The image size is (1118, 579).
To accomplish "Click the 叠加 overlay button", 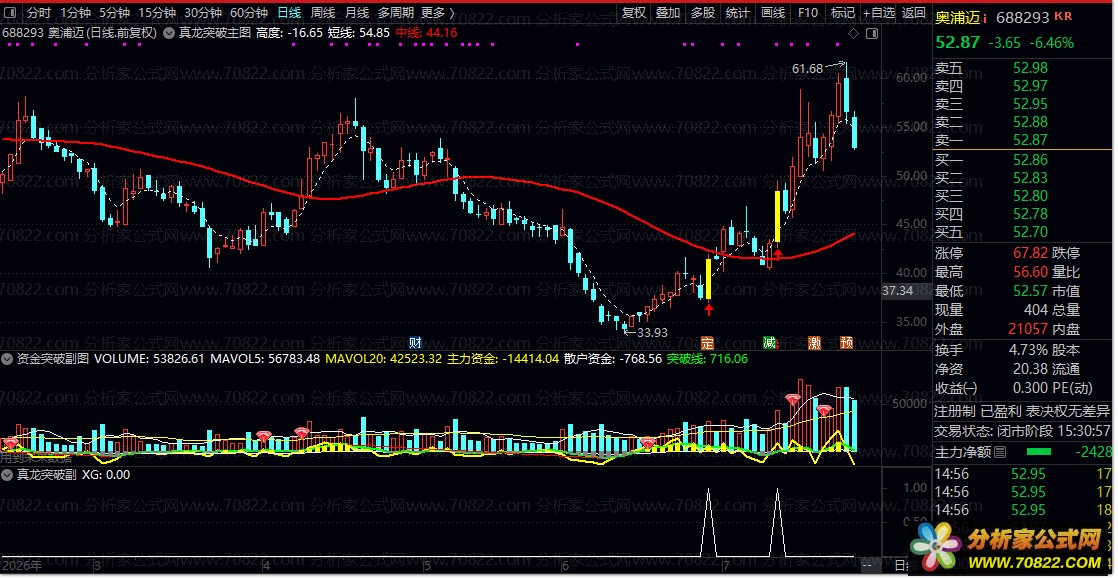I will [668, 13].
